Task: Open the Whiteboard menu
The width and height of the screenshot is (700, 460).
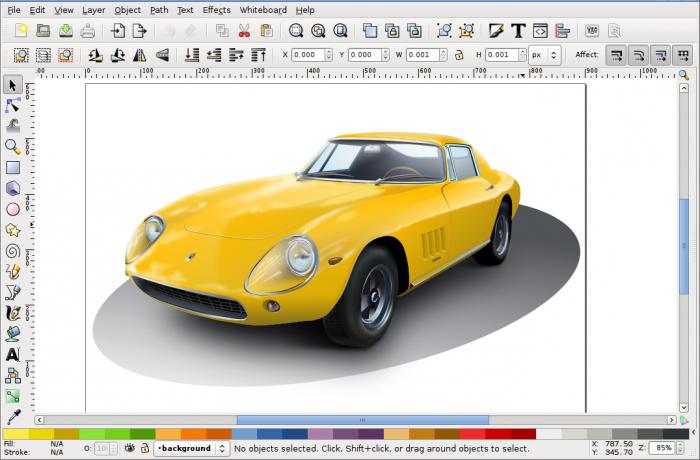Action: tap(263, 10)
